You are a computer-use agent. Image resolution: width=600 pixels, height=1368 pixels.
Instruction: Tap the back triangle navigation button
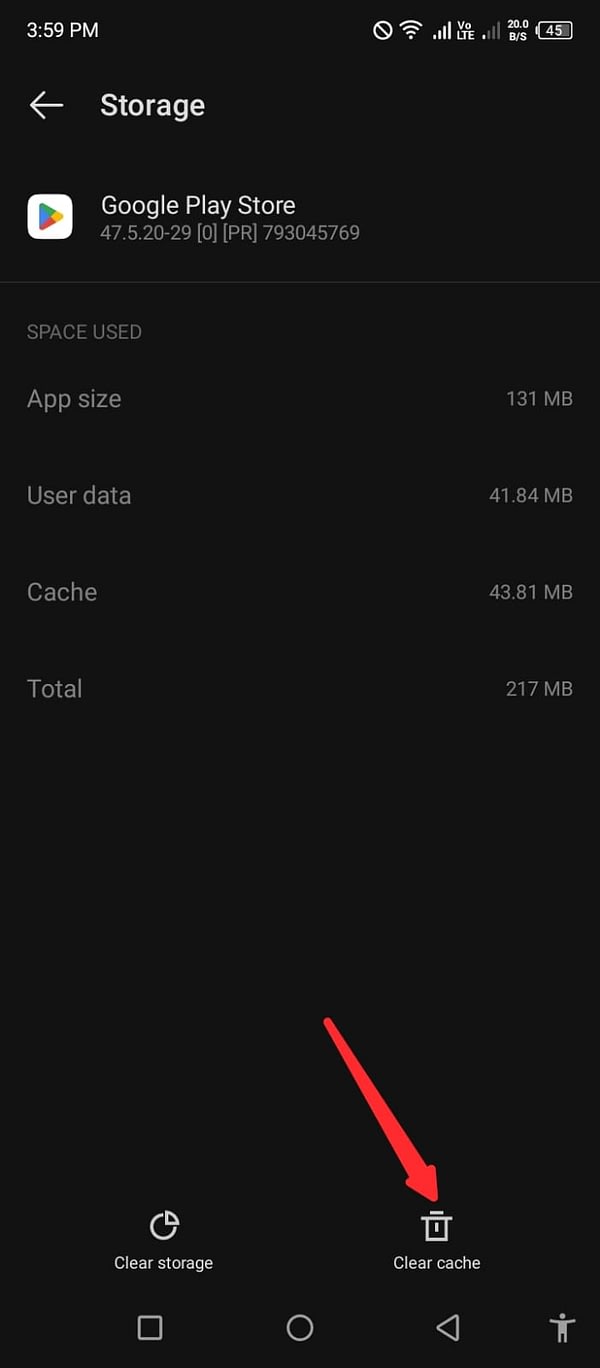pyautogui.click(x=448, y=1328)
